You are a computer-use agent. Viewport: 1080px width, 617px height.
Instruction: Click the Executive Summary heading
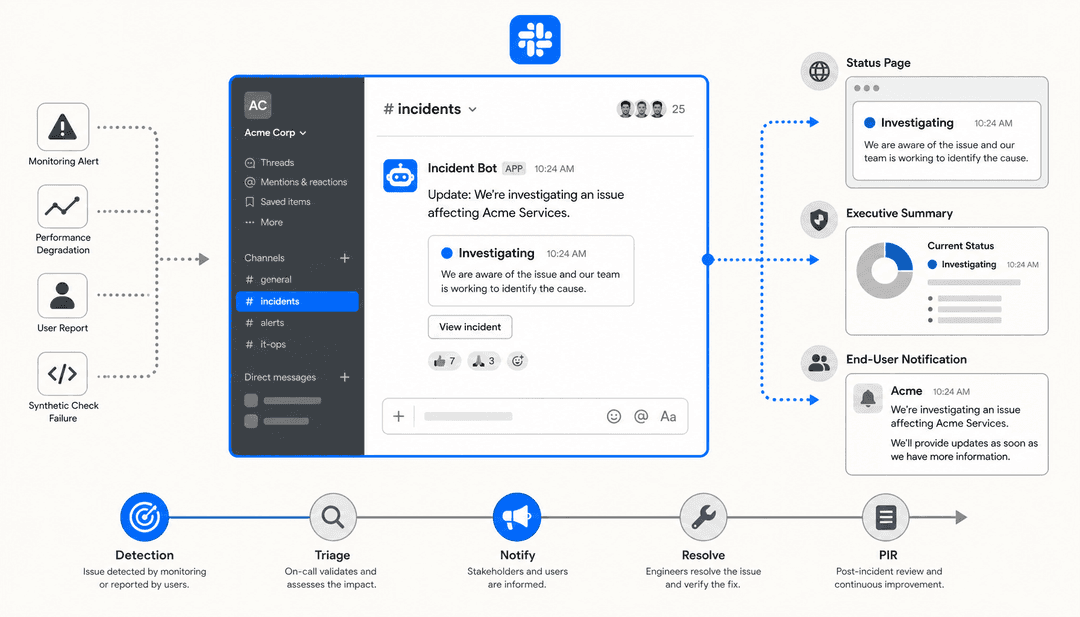click(899, 213)
